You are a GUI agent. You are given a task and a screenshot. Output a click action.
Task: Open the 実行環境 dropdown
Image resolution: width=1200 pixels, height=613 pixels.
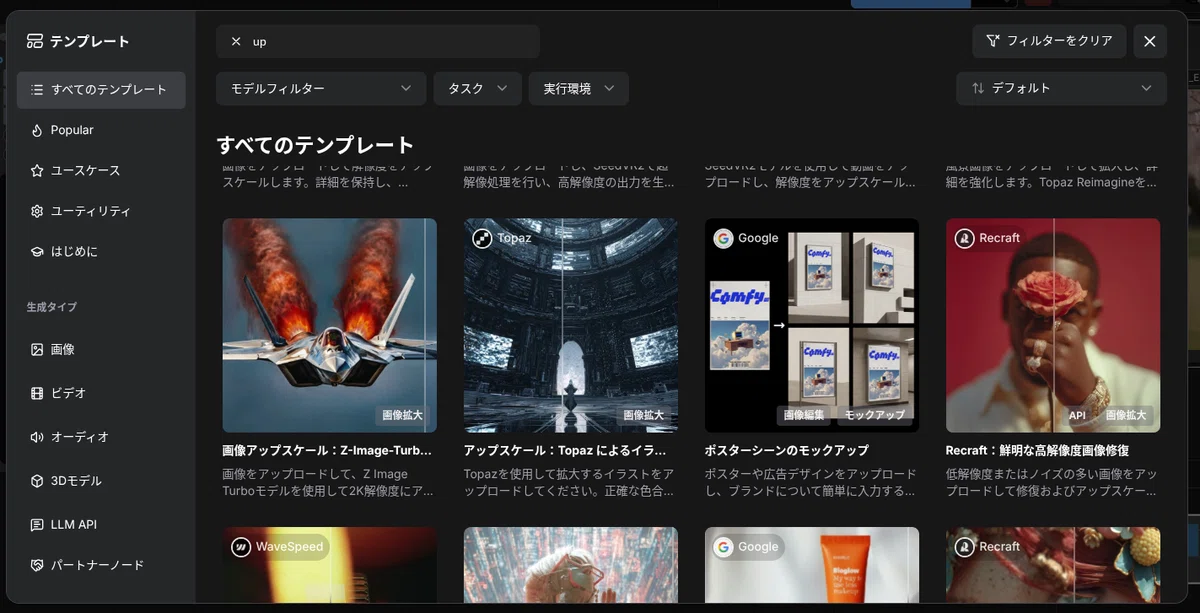578,88
